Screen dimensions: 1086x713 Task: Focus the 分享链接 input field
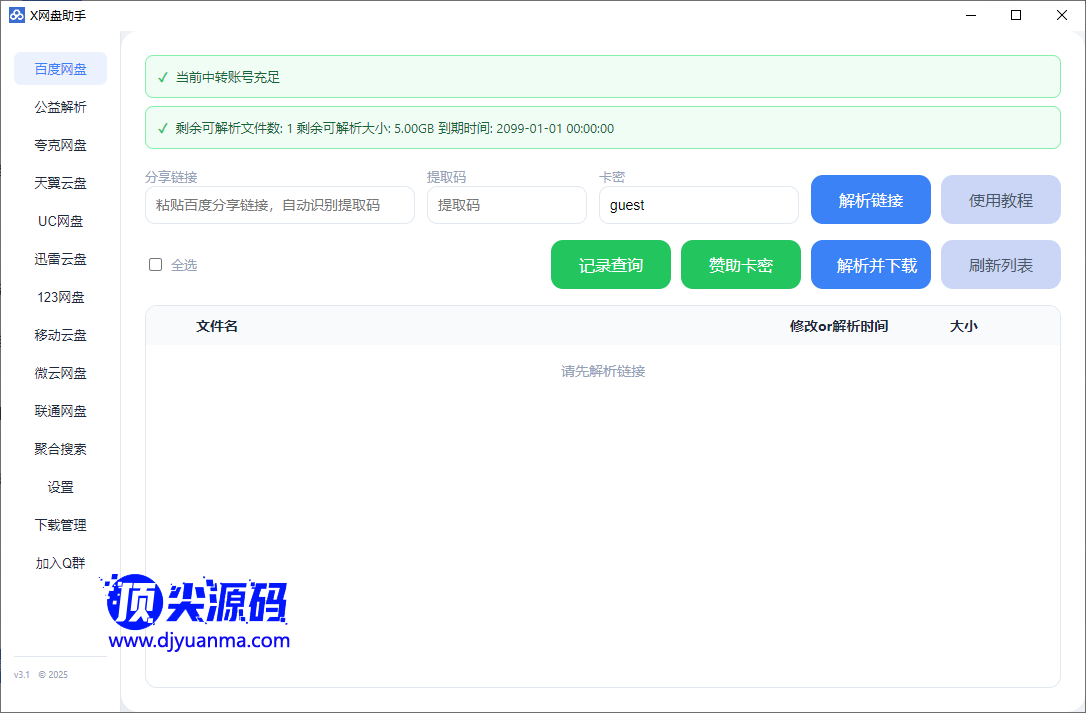279,205
